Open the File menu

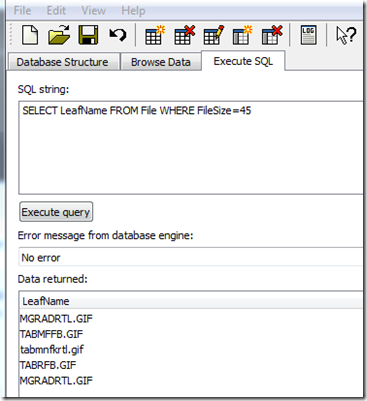pos(22,11)
